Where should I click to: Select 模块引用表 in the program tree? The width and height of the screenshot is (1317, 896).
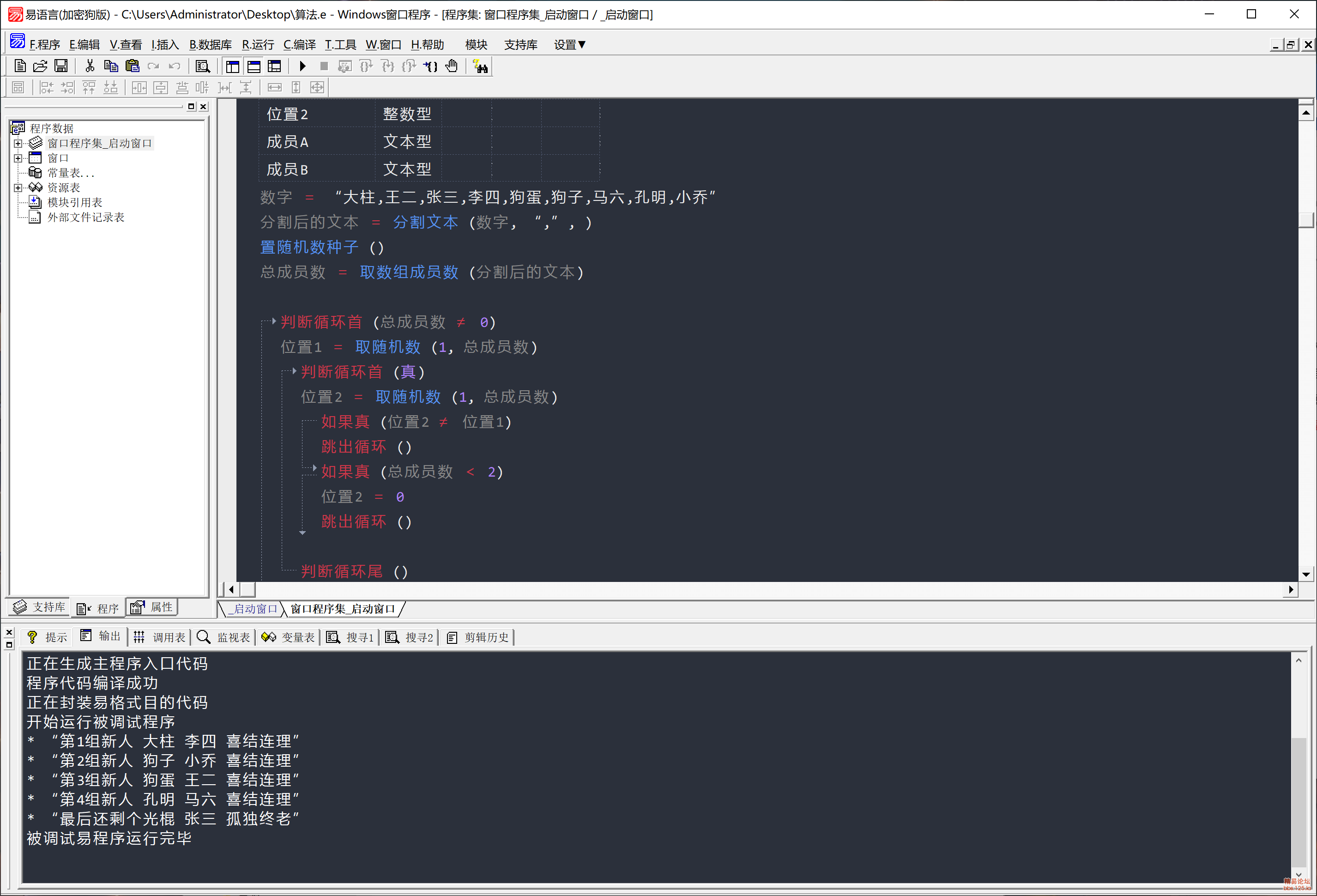pyautogui.click(x=74, y=202)
